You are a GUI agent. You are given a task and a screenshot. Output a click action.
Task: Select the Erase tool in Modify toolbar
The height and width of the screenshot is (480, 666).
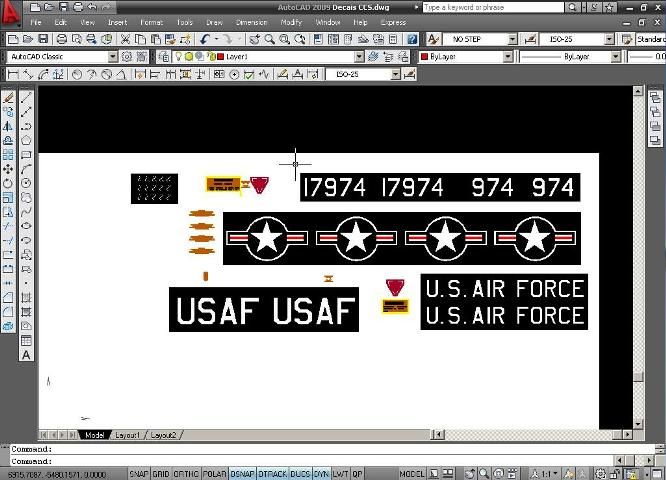(x=8, y=98)
